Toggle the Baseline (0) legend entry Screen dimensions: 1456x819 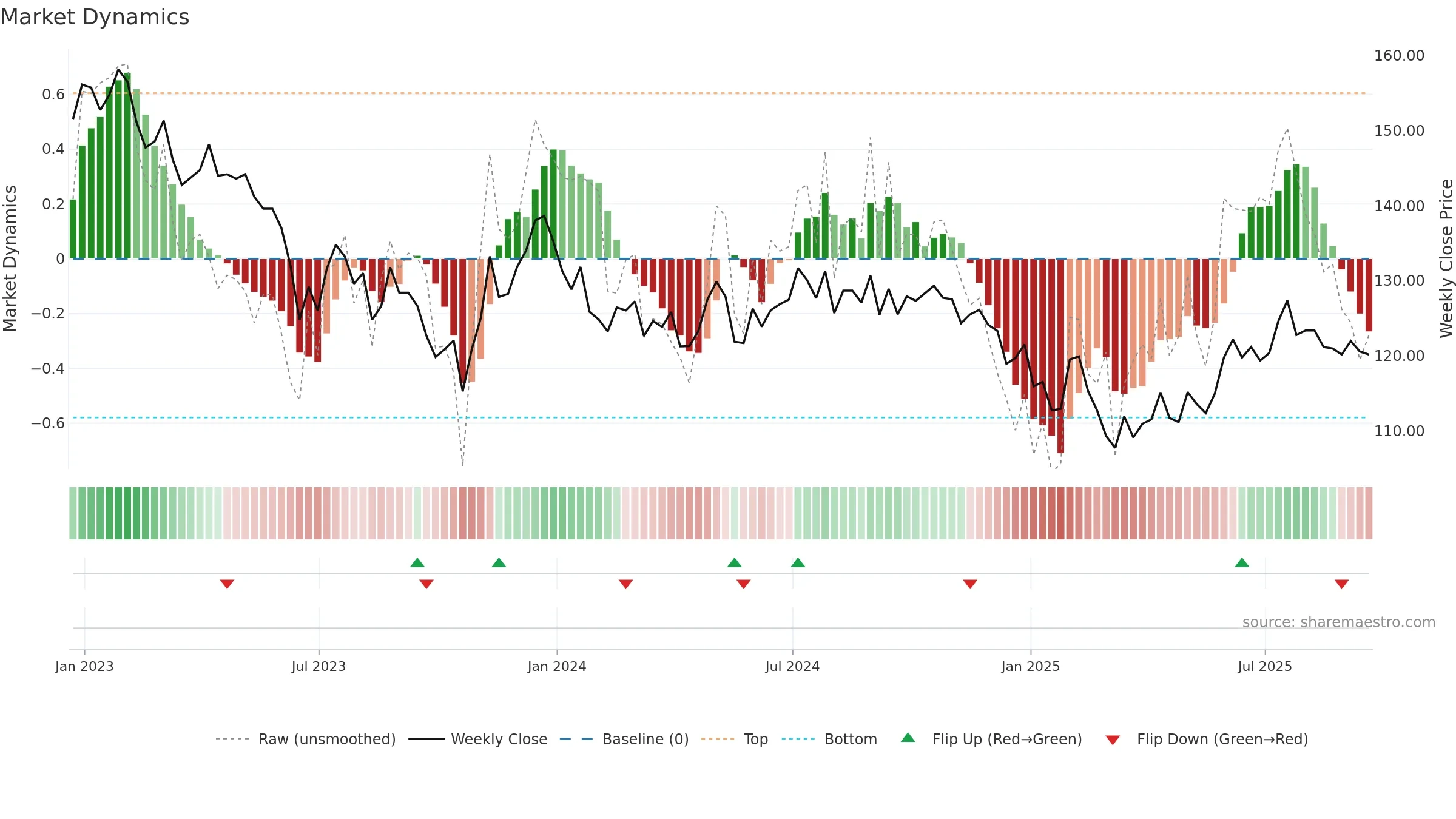click(624, 739)
